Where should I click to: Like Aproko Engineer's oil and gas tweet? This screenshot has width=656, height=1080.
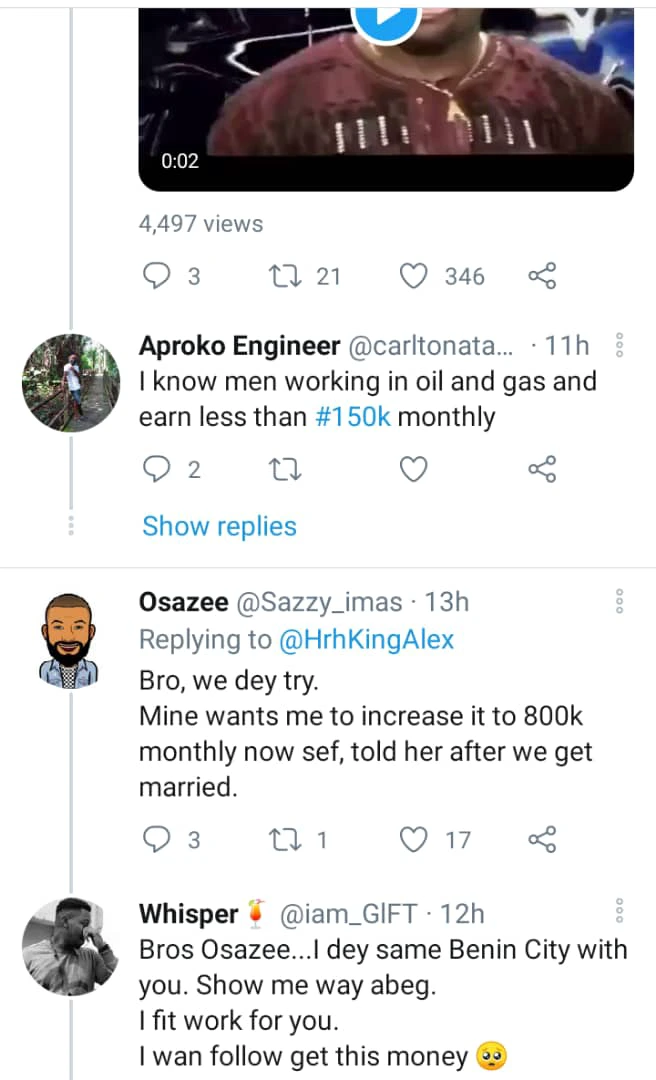tap(414, 469)
